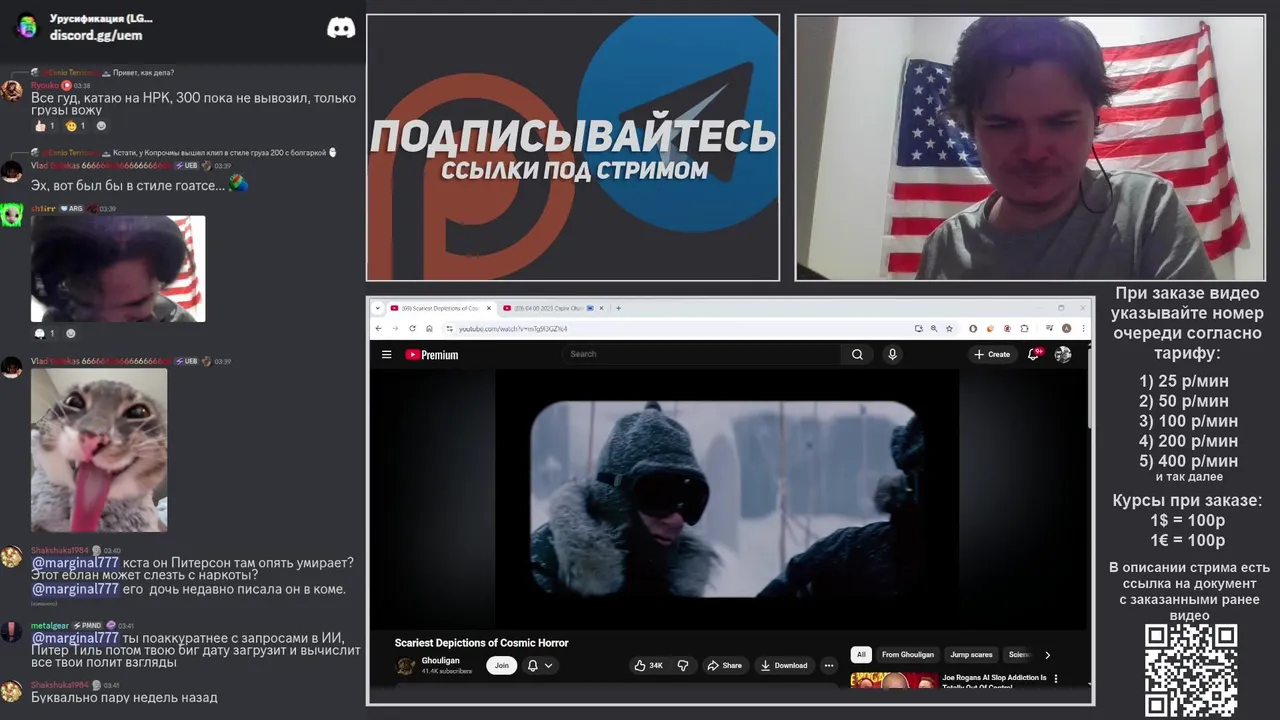Screen dimensions: 1280x720
Task: Click the smiley reaction on Ryouko's message
Action: (x=75, y=126)
